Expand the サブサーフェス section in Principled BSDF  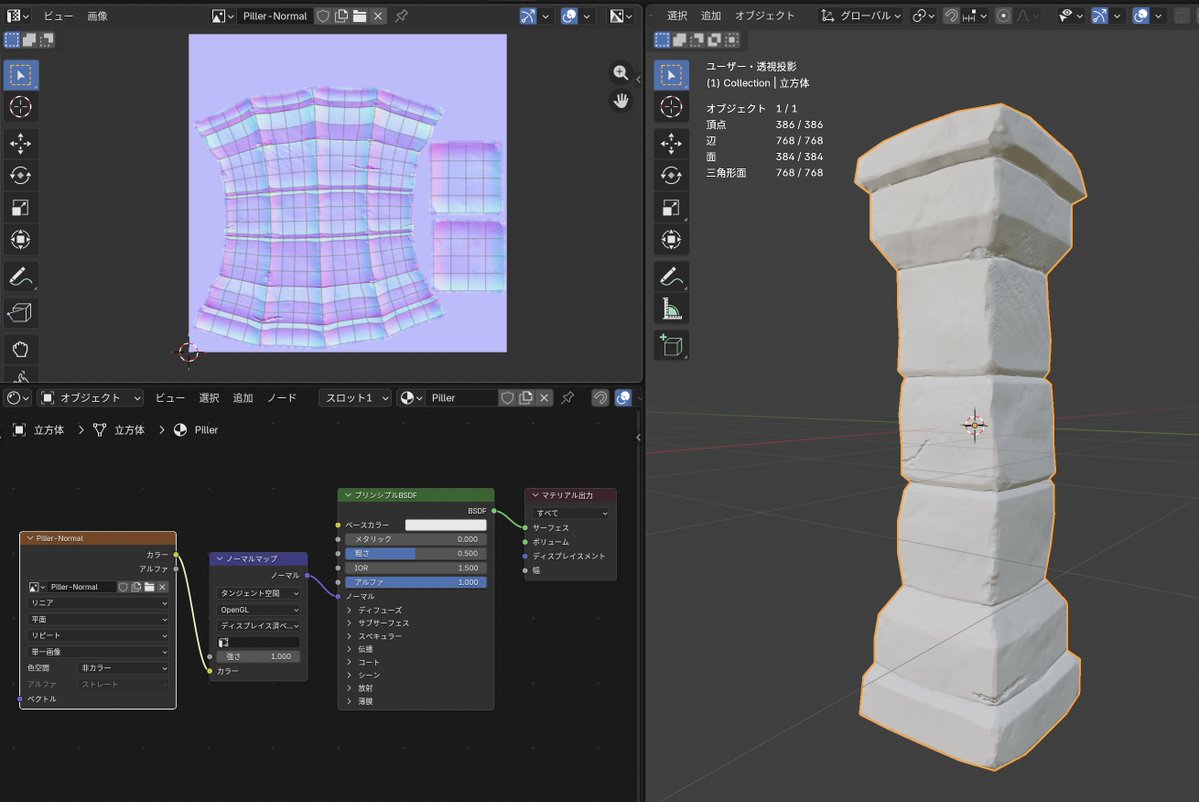(x=382, y=623)
